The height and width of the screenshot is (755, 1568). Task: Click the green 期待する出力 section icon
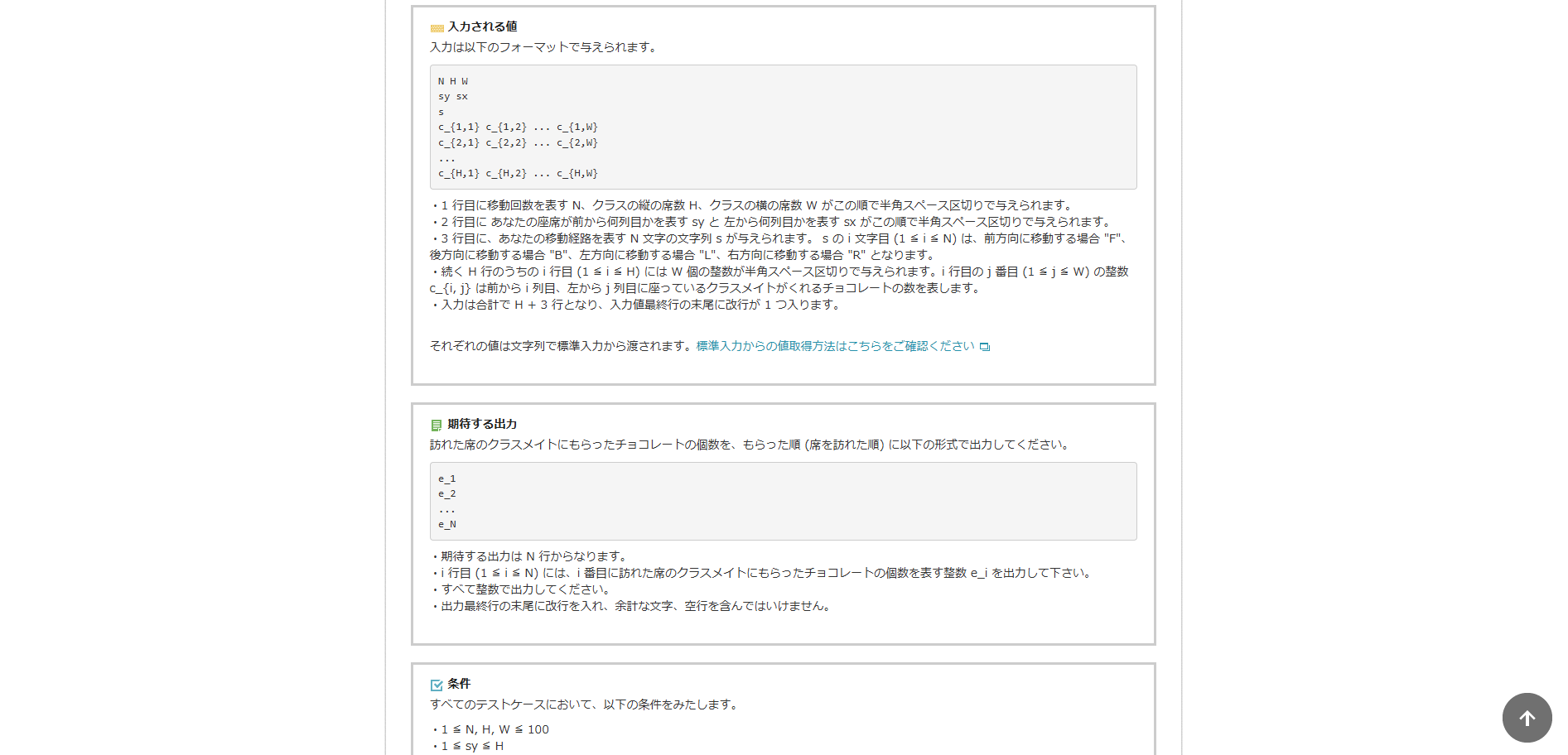(437, 426)
